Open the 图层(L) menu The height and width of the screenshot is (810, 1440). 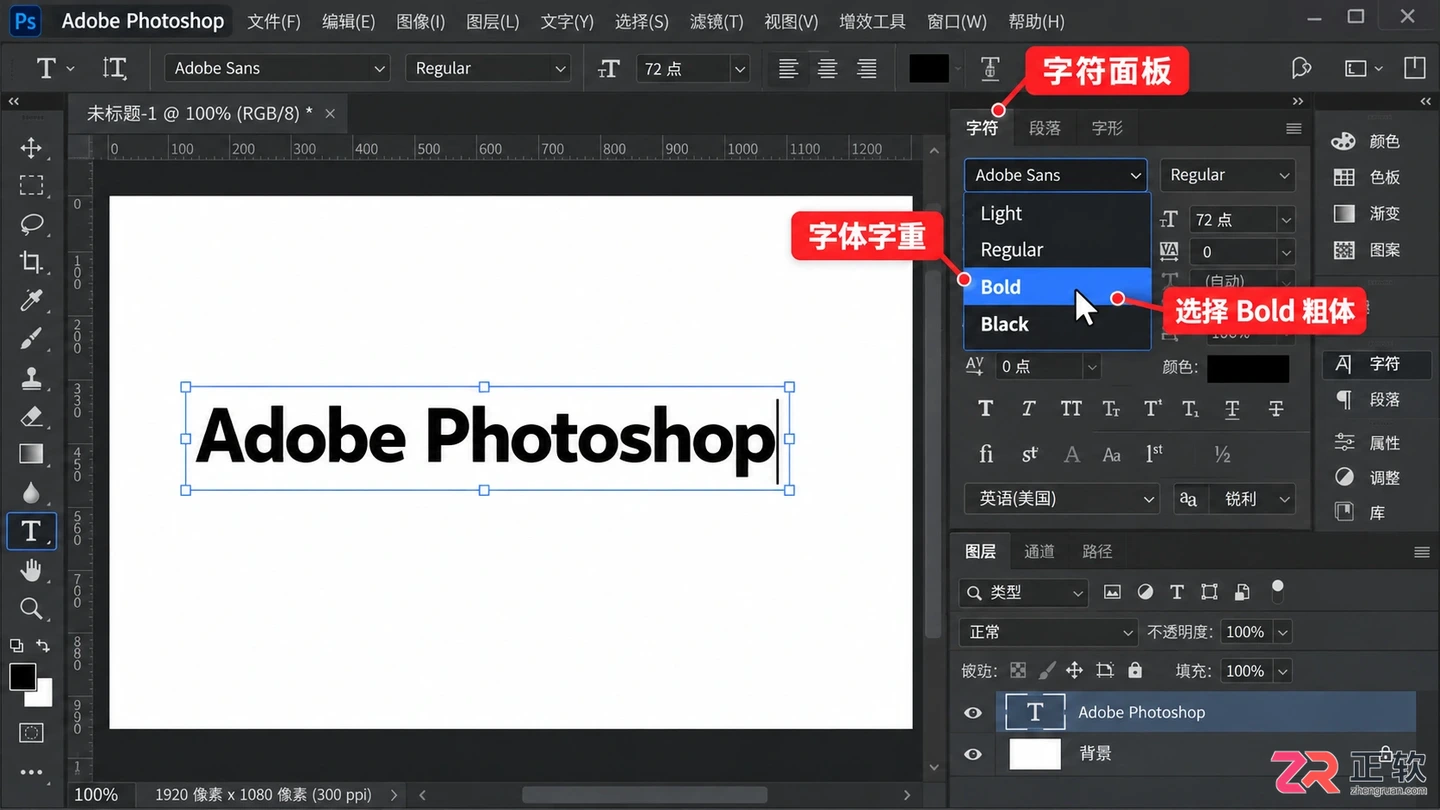click(x=493, y=21)
